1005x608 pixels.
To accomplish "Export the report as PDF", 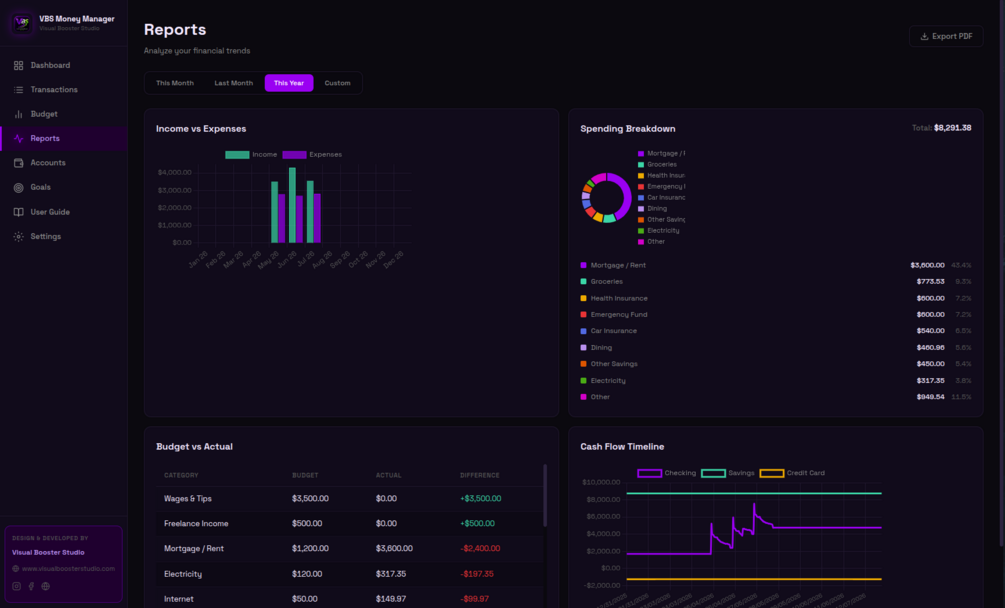I will [946, 37].
